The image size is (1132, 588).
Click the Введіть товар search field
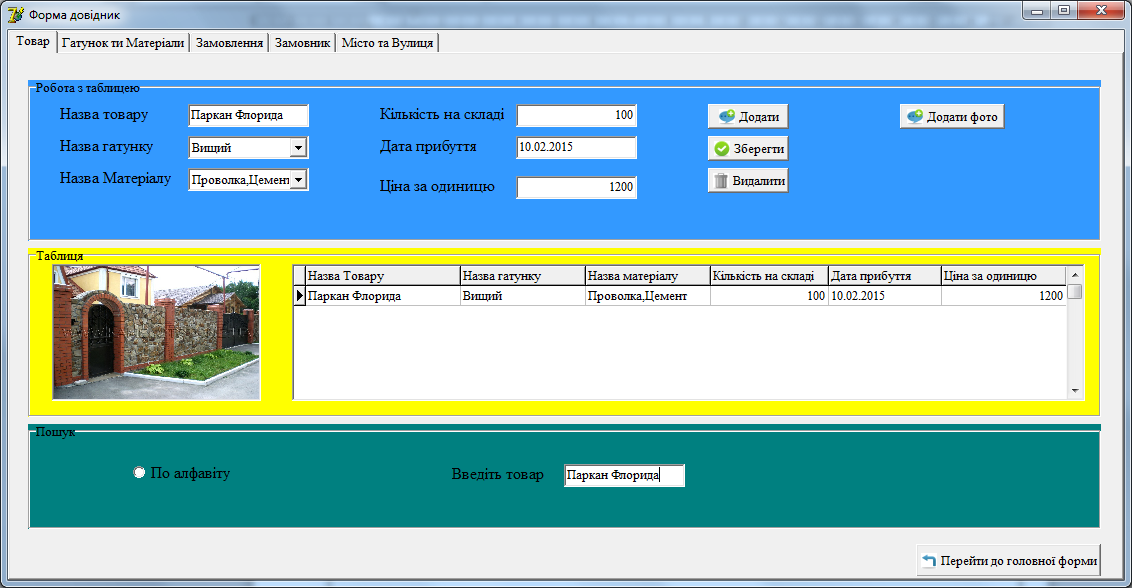pos(624,475)
